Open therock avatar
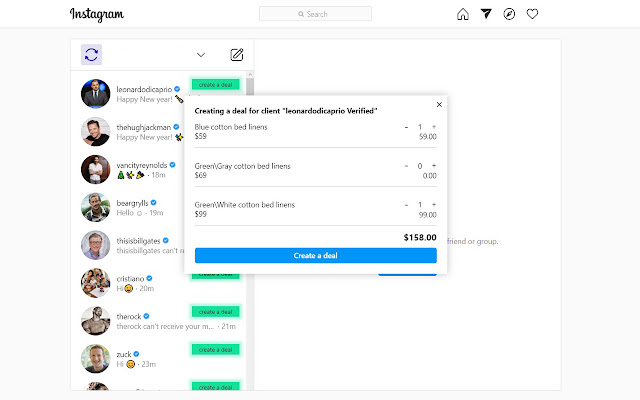The width and height of the screenshot is (640, 400). click(x=96, y=321)
